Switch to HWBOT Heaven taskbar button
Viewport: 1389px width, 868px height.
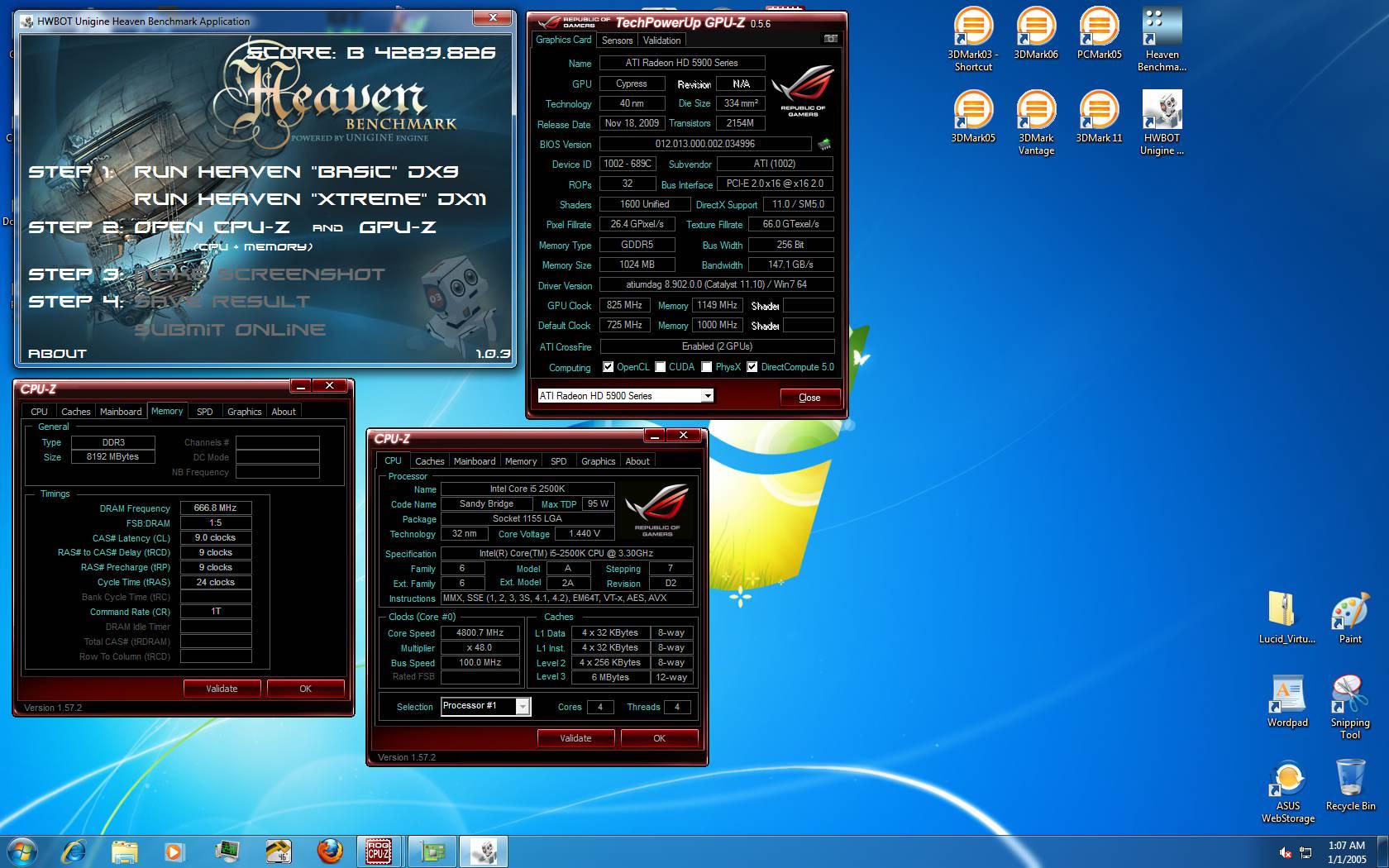483,851
